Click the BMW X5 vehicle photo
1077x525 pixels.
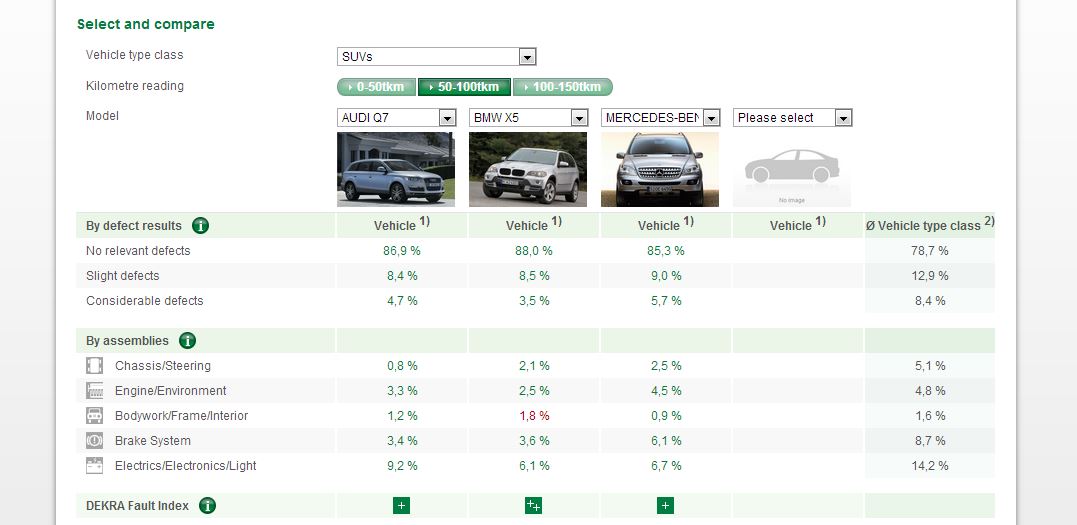coord(528,170)
